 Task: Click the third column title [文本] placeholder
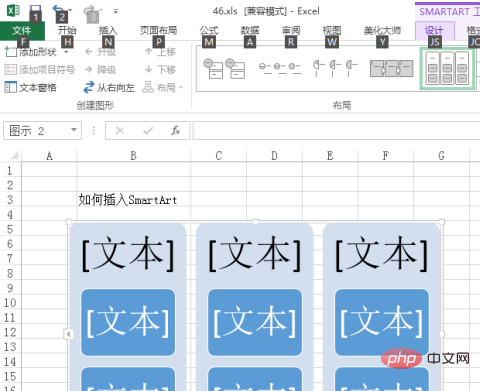tap(382, 254)
